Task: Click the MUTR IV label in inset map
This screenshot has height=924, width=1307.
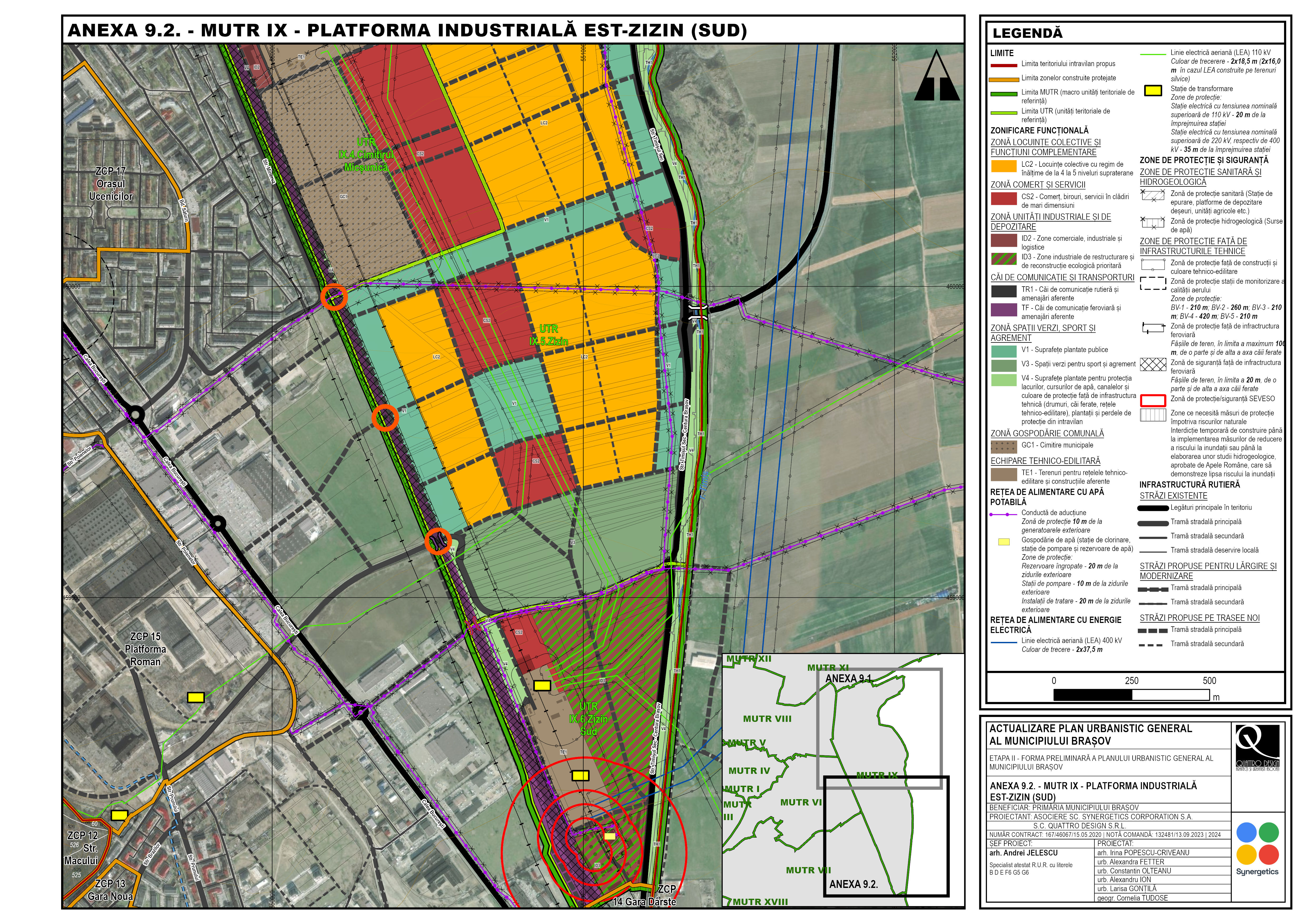Action: (x=749, y=770)
